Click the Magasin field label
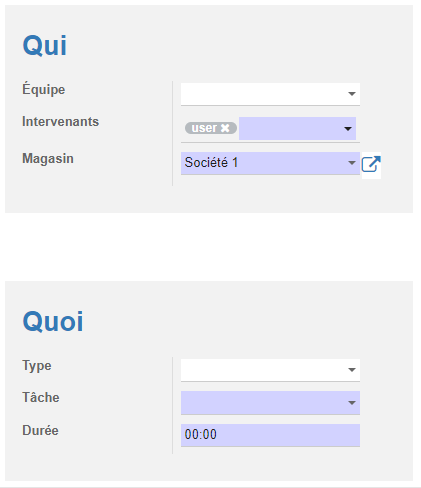 (x=48, y=159)
